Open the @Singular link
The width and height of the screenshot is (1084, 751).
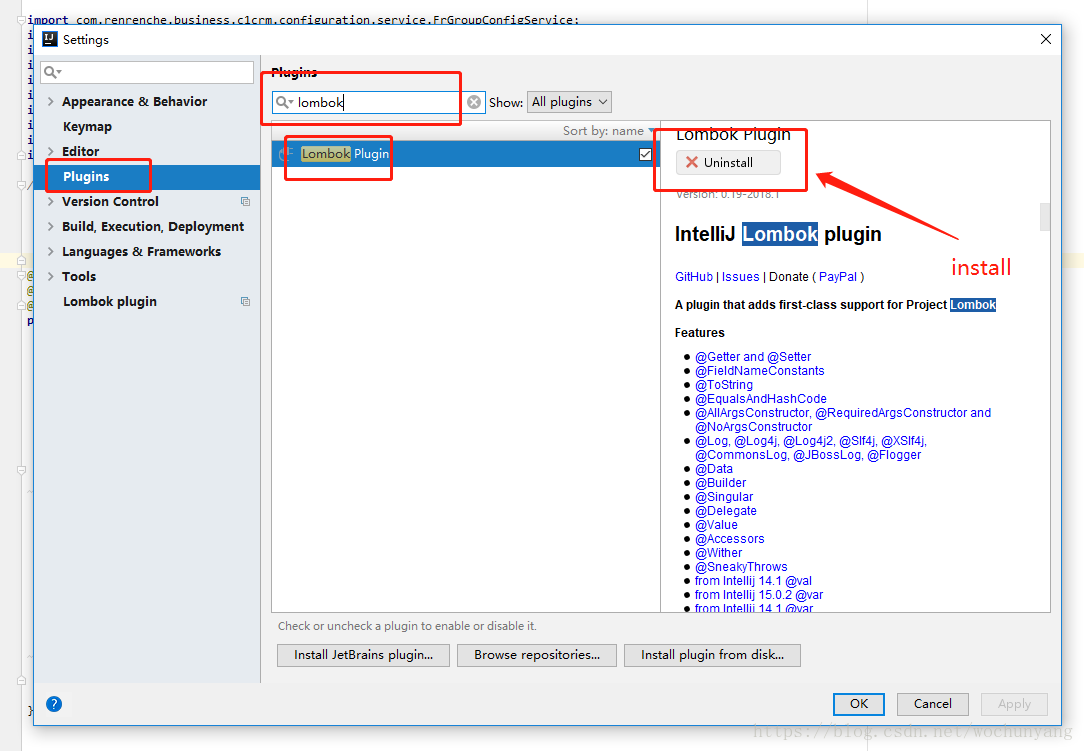pyautogui.click(x=724, y=497)
